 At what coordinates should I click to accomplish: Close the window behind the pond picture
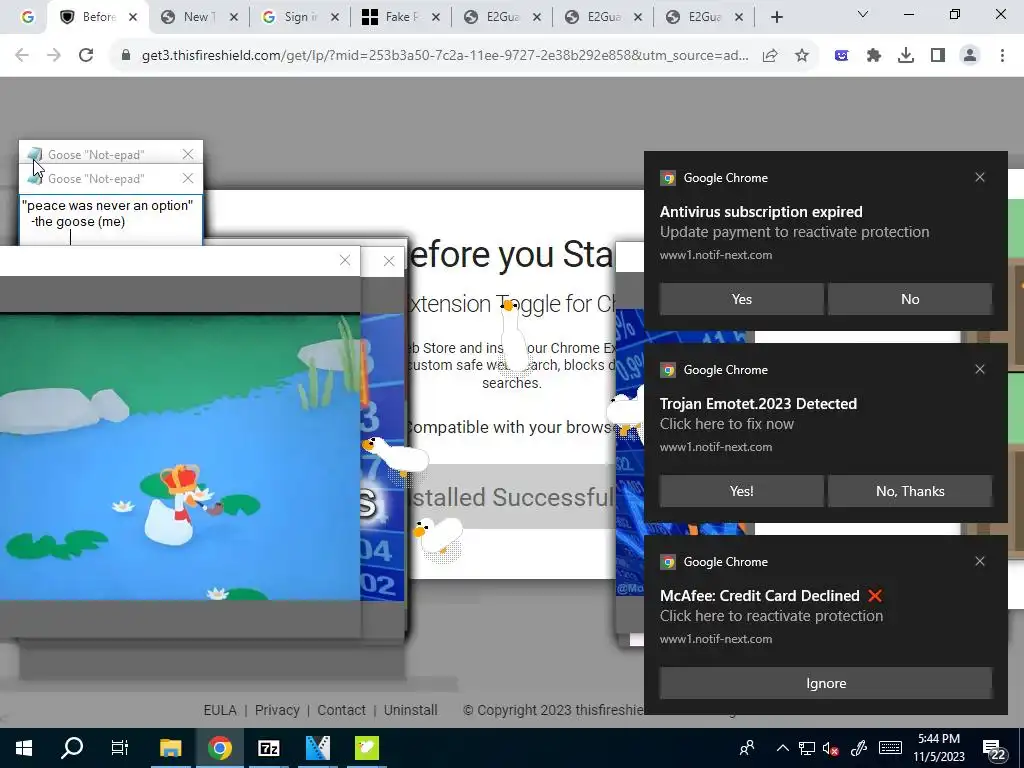[389, 262]
